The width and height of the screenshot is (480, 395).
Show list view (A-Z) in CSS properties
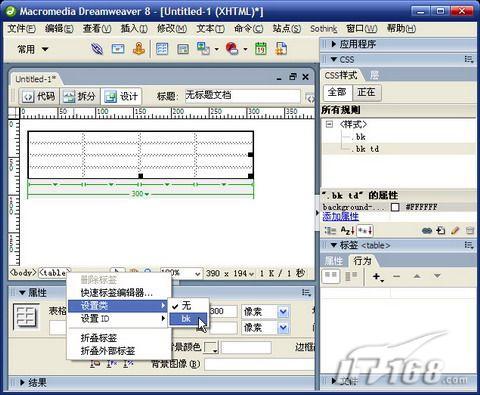[347, 231]
